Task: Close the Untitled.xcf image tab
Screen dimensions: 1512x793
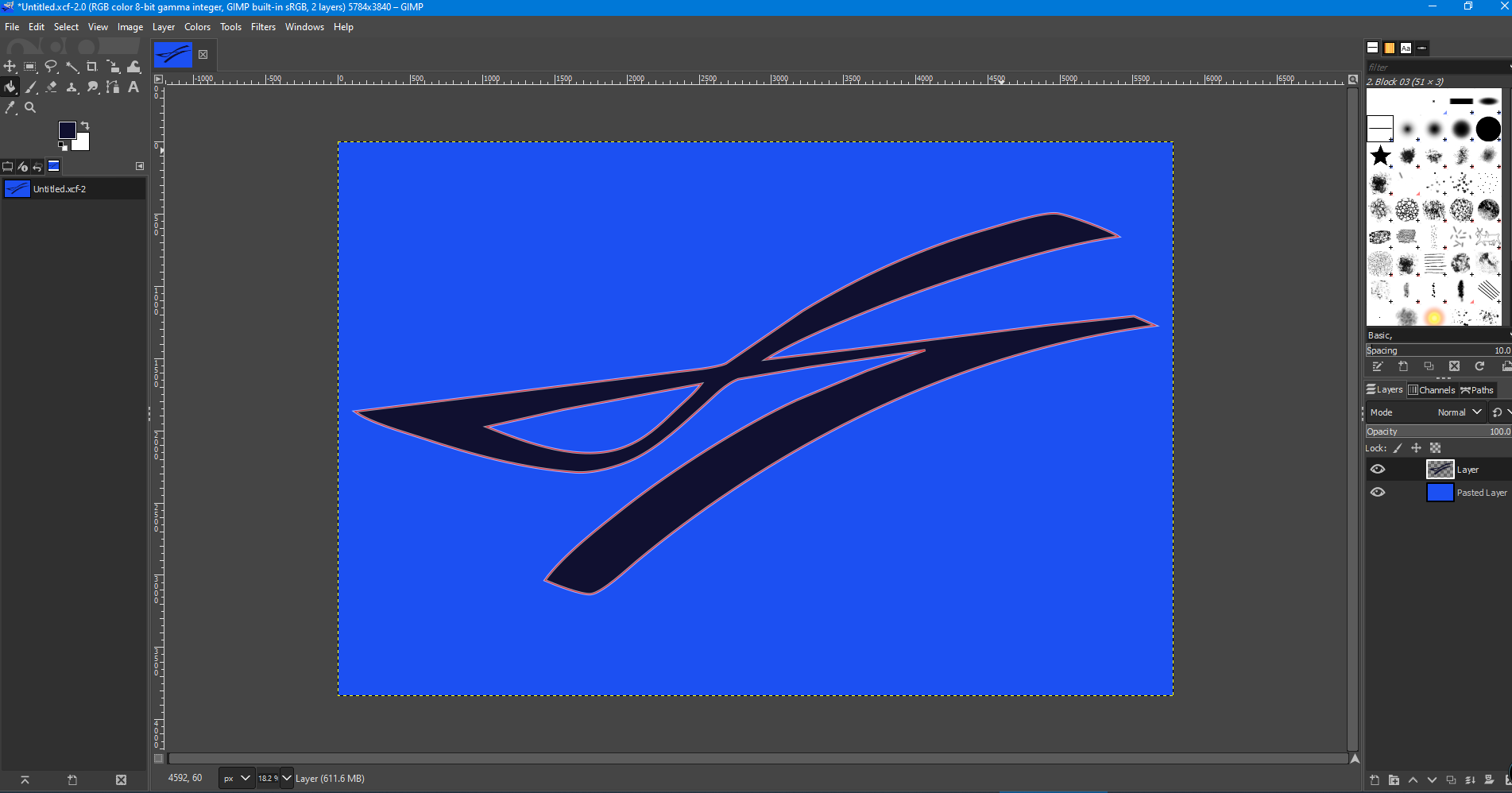Action: click(x=203, y=55)
